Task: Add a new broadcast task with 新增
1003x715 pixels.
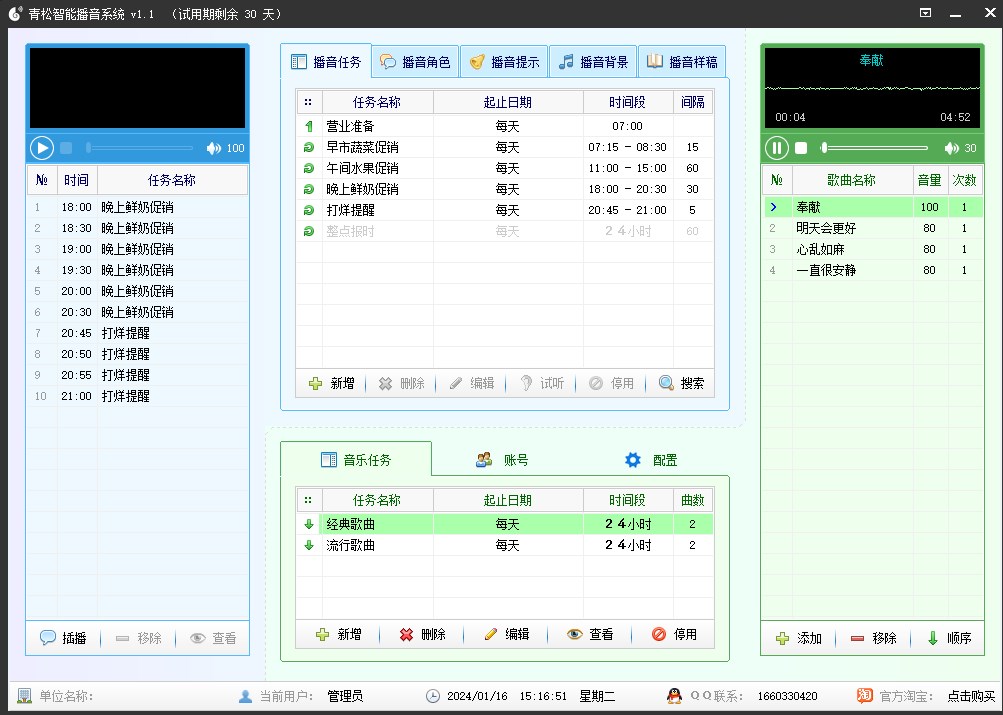Action: coord(331,383)
